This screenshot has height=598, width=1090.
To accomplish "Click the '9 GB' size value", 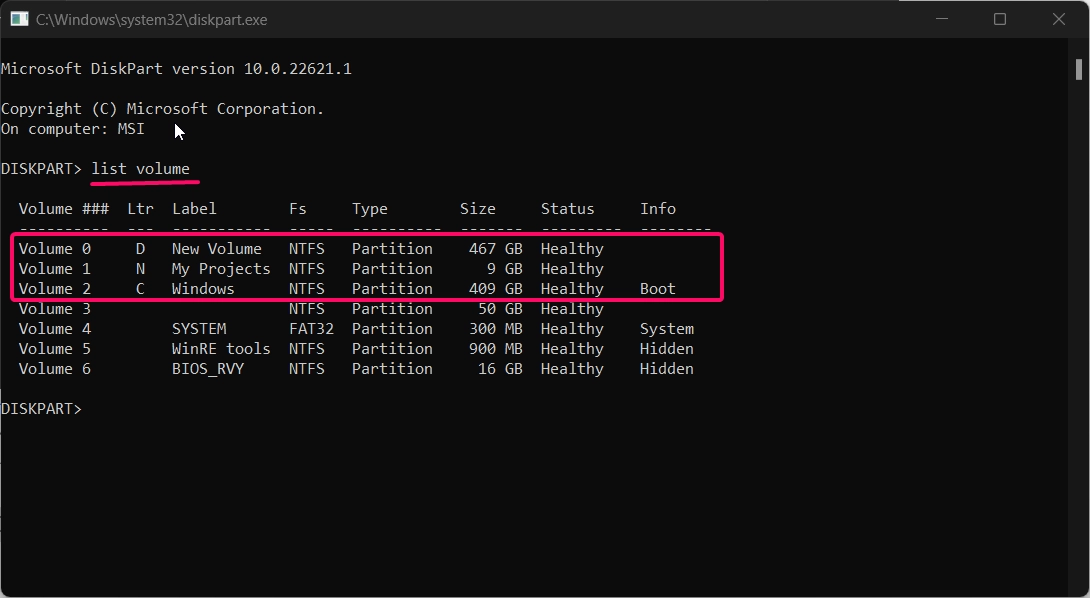I will [505, 269].
